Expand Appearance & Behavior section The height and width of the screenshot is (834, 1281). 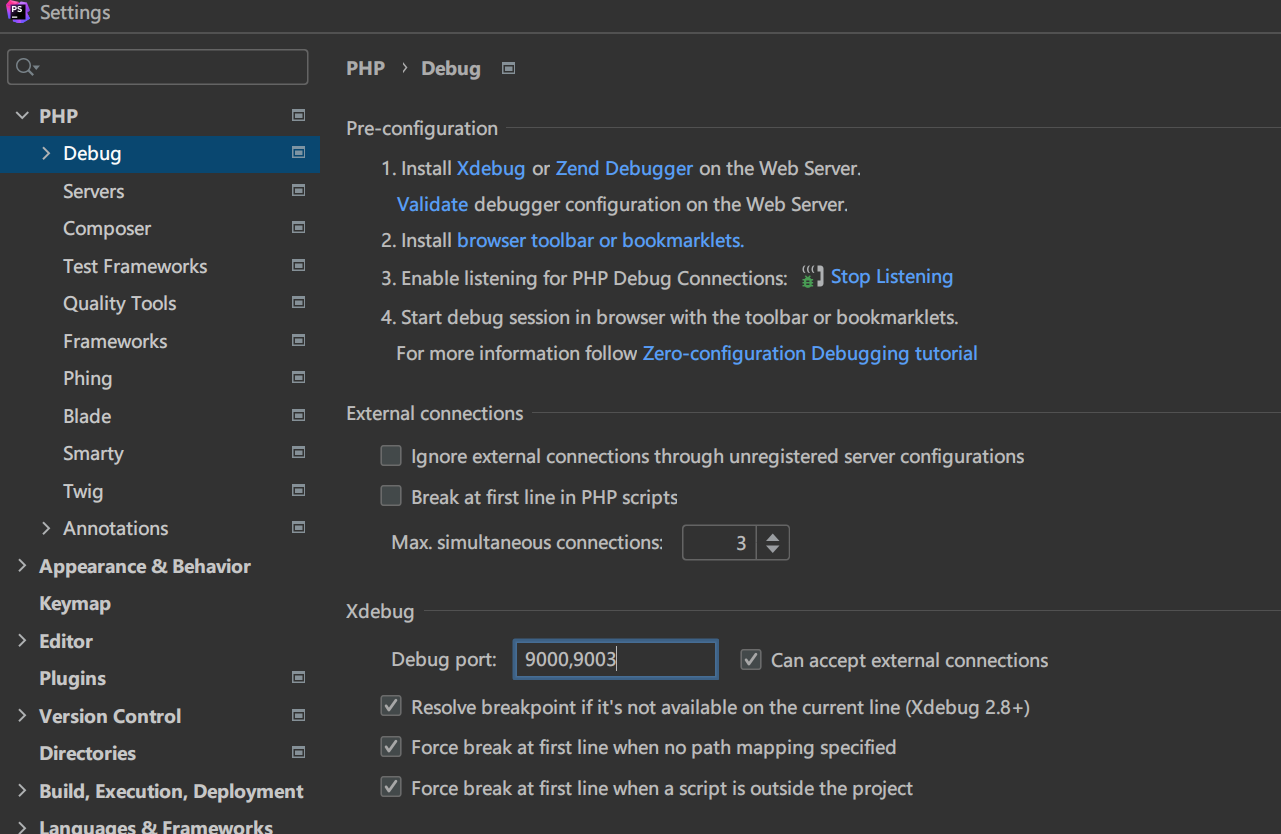pyautogui.click(x=22, y=566)
